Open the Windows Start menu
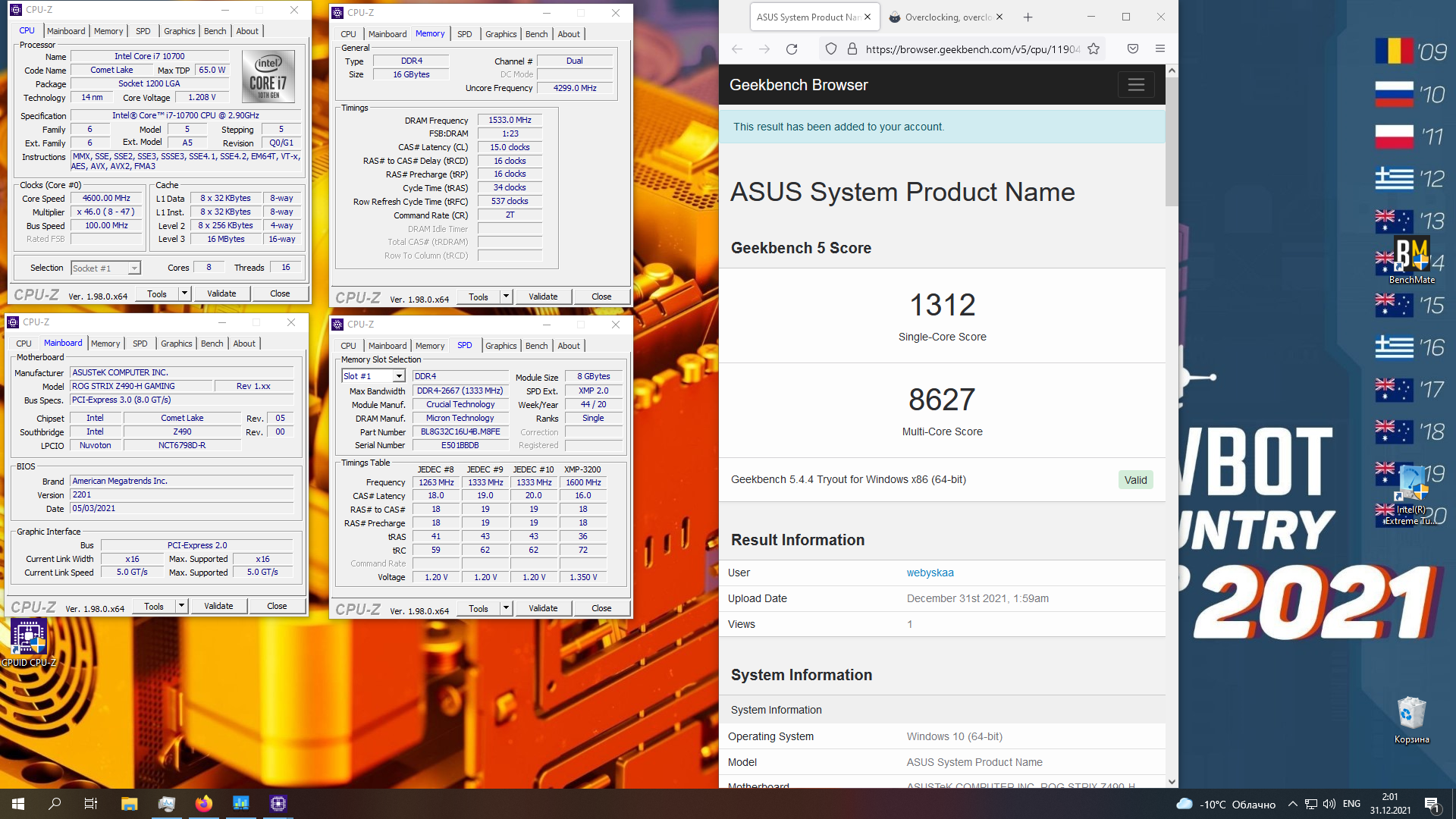1456x819 pixels. pos(18,804)
